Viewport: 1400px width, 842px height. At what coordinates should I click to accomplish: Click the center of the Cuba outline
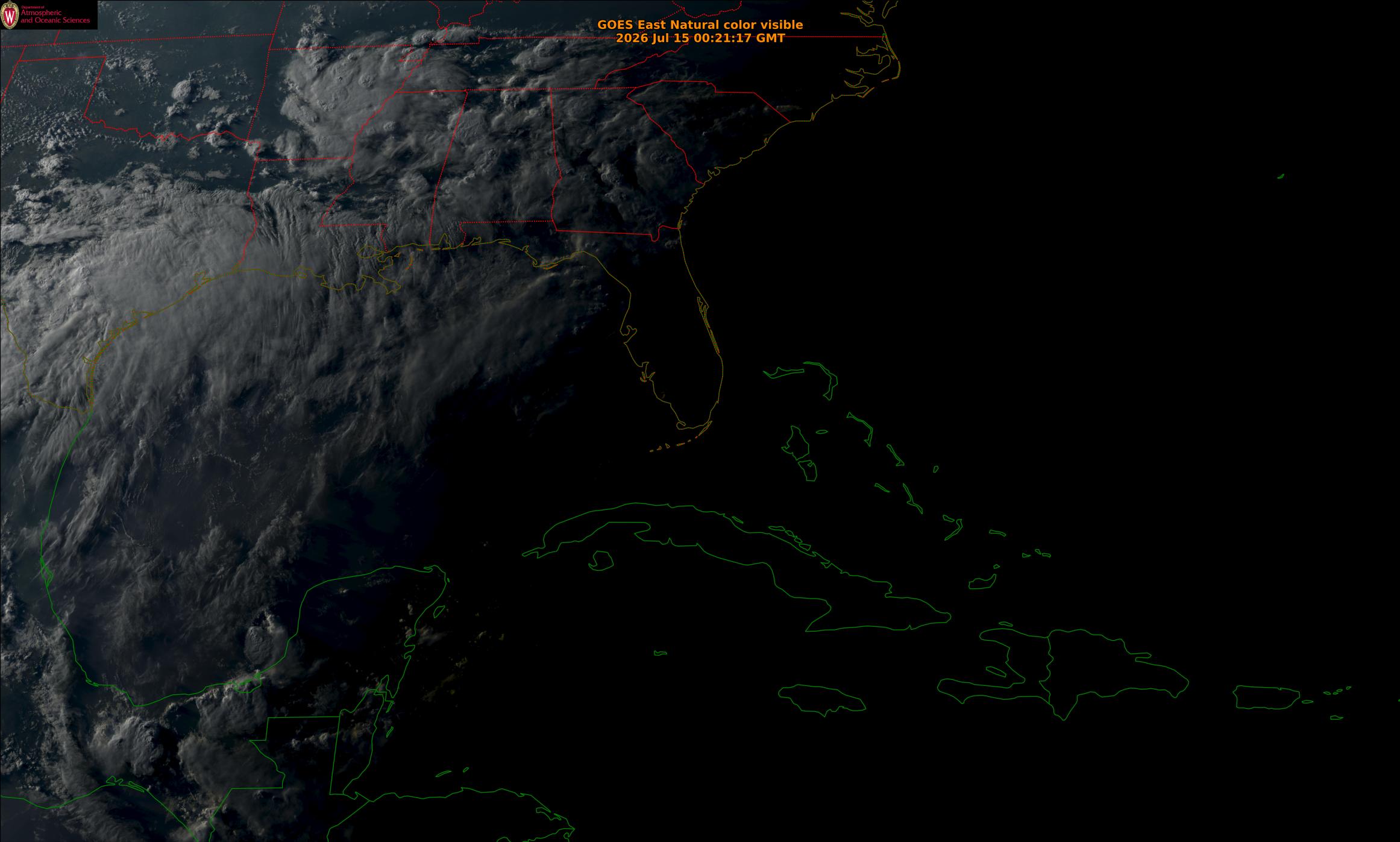[736, 567]
